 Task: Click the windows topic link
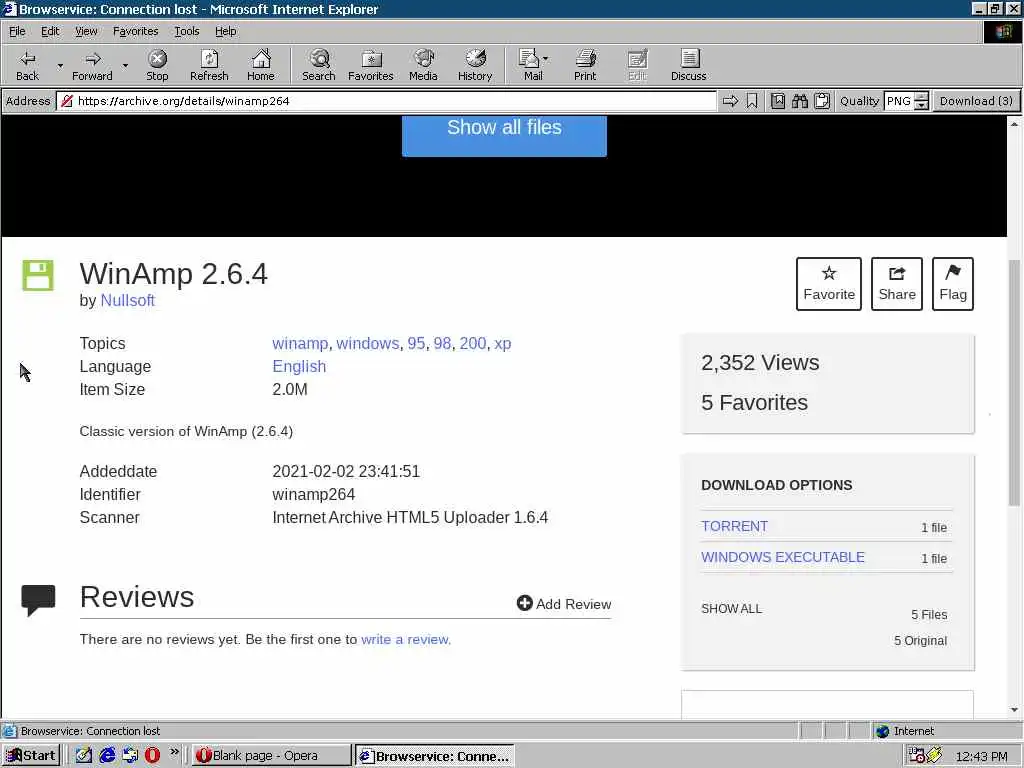point(367,344)
